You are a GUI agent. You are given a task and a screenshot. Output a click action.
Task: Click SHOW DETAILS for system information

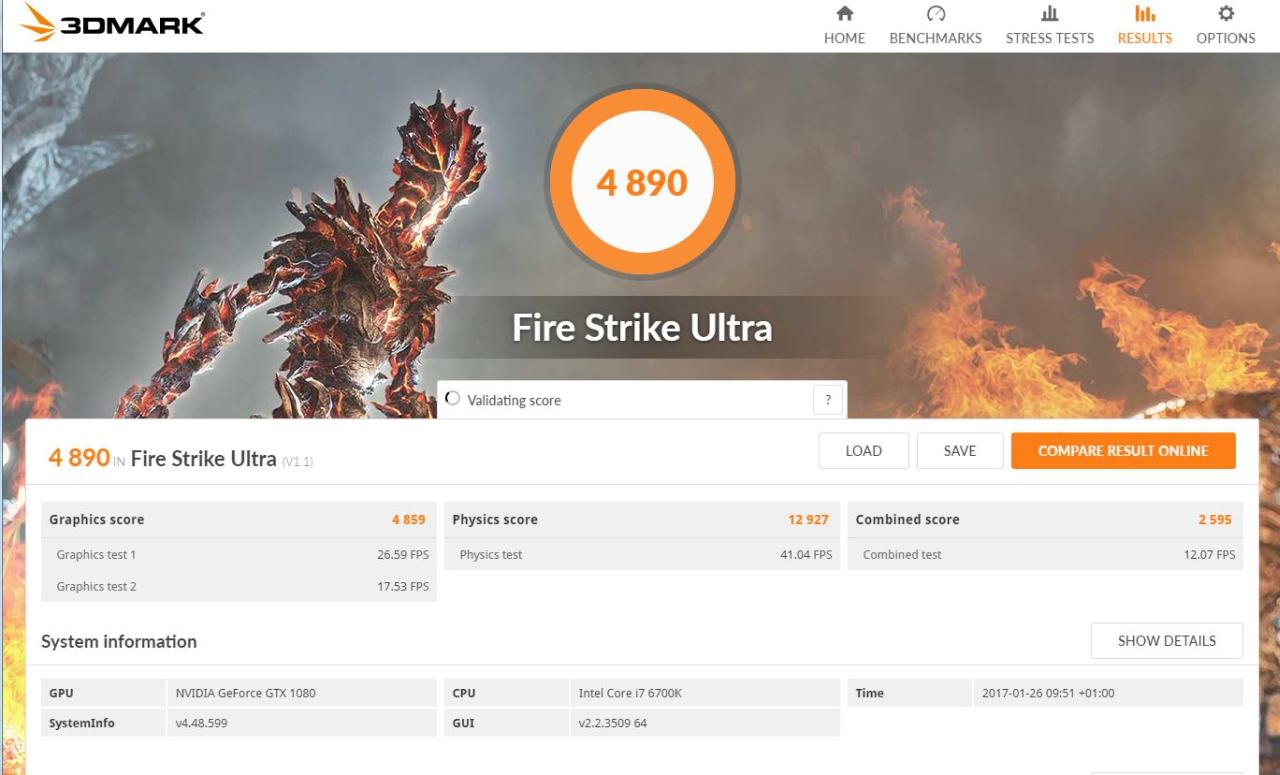point(1167,641)
